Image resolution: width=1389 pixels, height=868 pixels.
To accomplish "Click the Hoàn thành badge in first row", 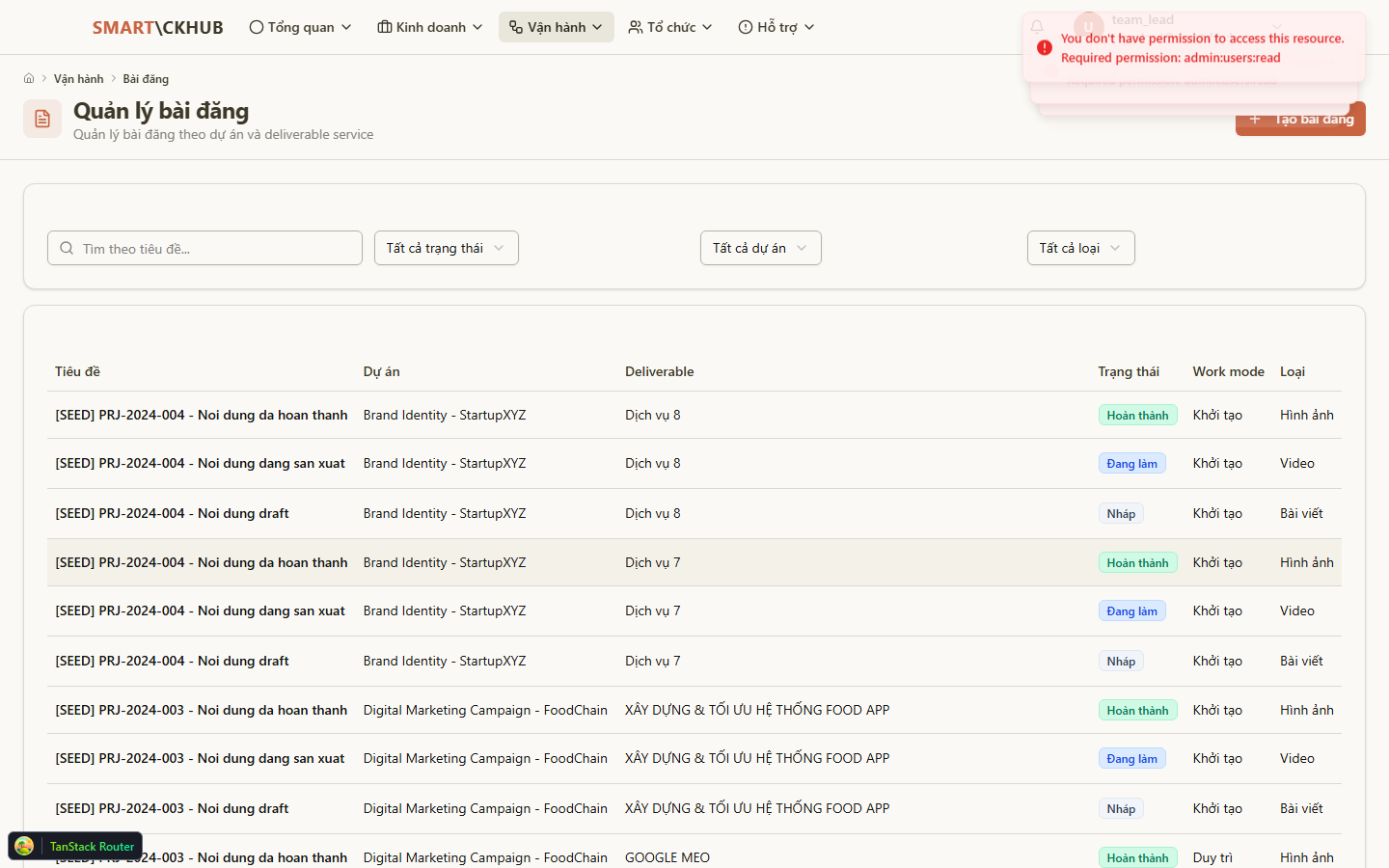I will click(x=1137, y=416).
